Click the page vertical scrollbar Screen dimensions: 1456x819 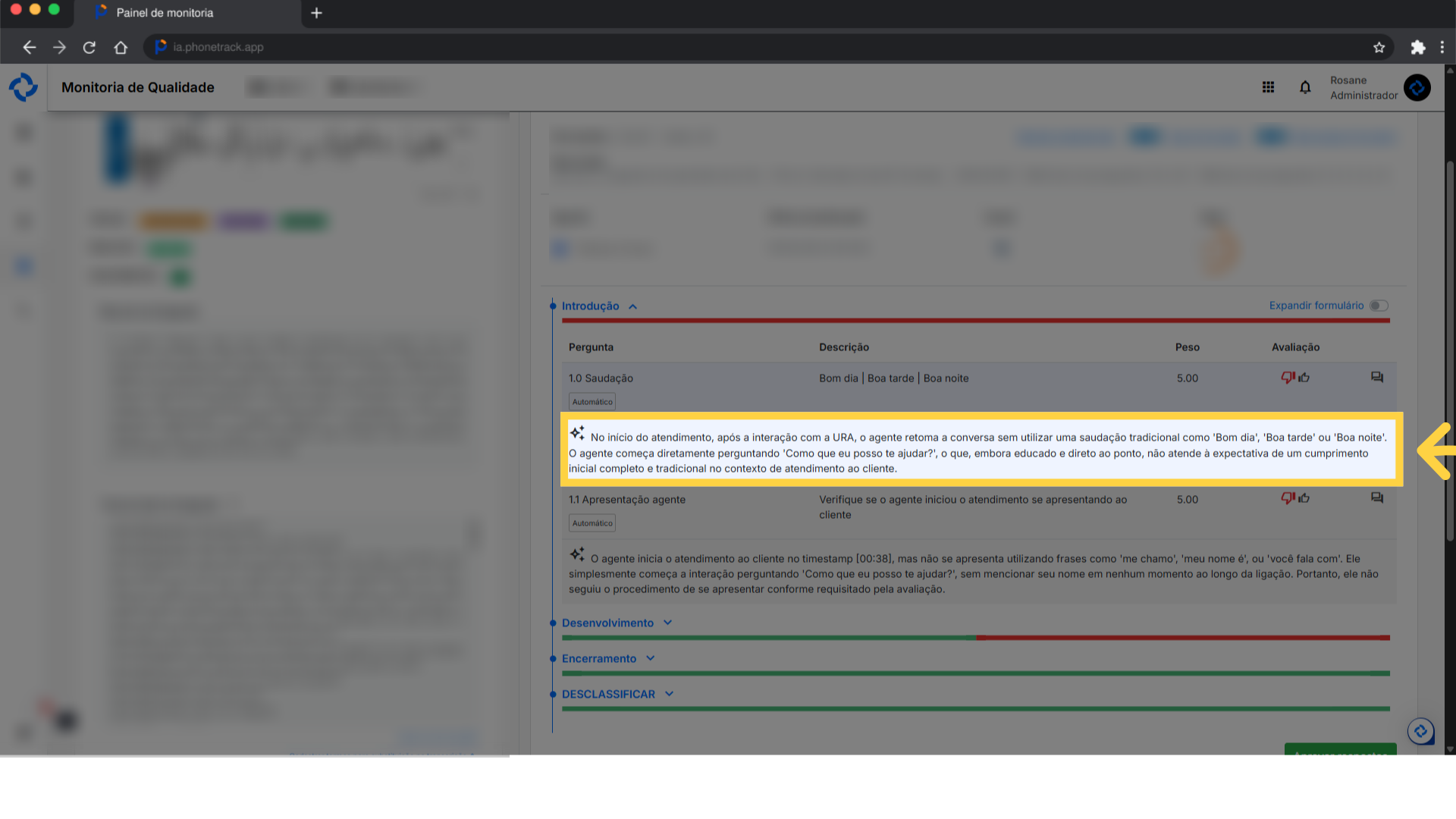pos(1449,349)
